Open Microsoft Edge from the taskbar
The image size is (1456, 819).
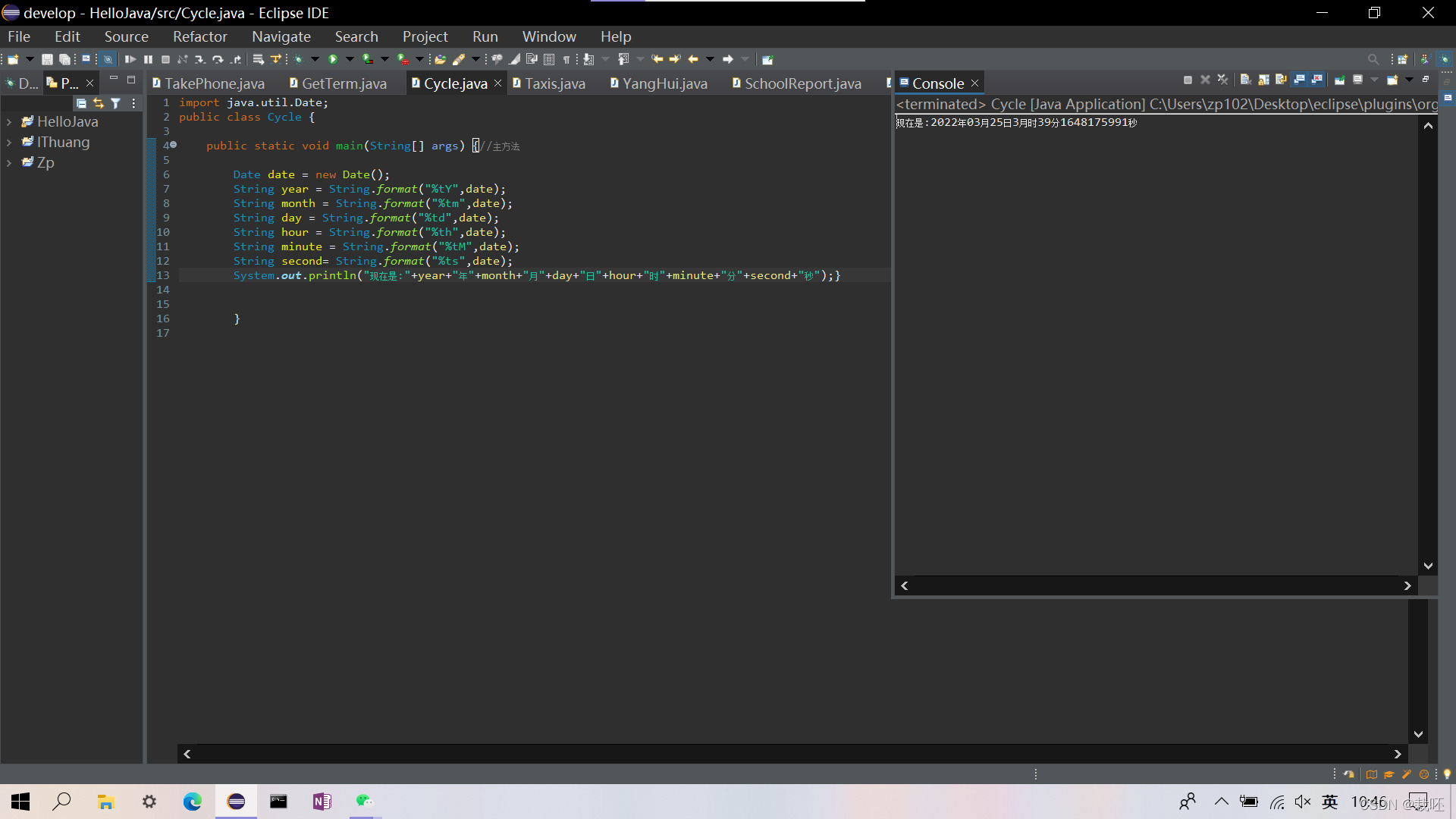click(193, 802)
